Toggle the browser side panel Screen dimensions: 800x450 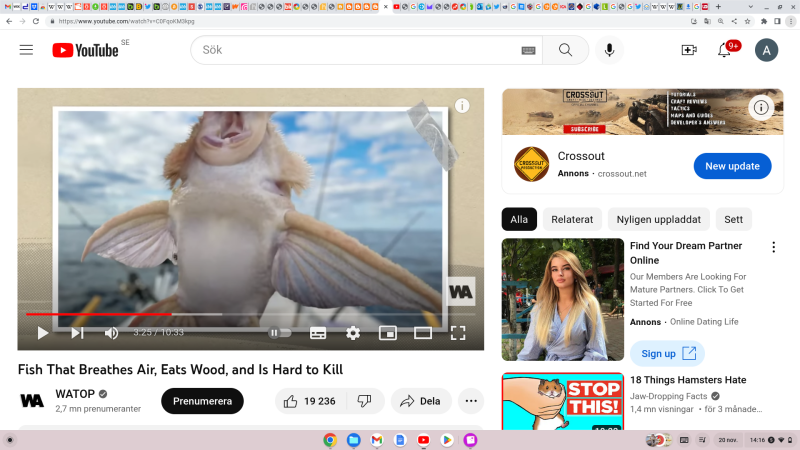click(x=777, y=21)
